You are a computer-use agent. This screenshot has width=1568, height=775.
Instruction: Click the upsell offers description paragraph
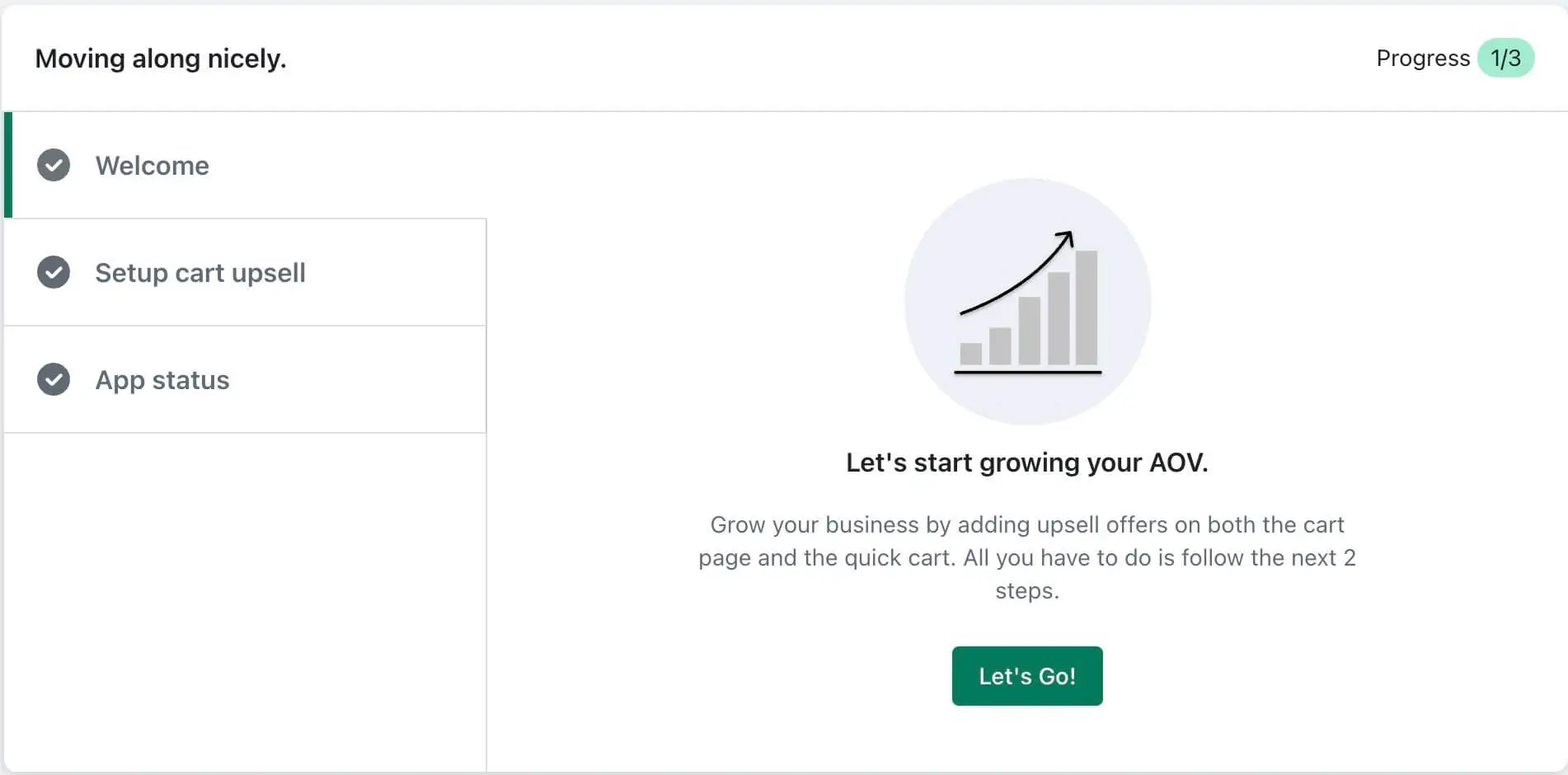click(1027, 557)
